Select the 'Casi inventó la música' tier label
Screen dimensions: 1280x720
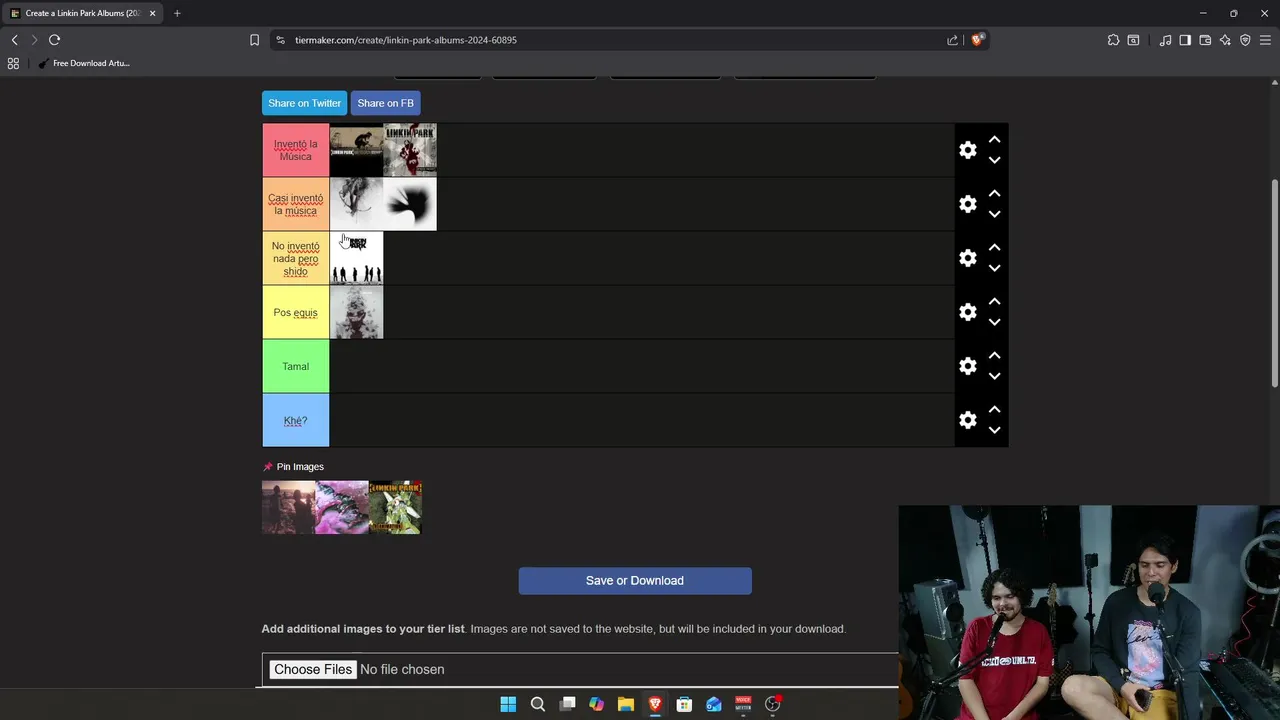295,204
